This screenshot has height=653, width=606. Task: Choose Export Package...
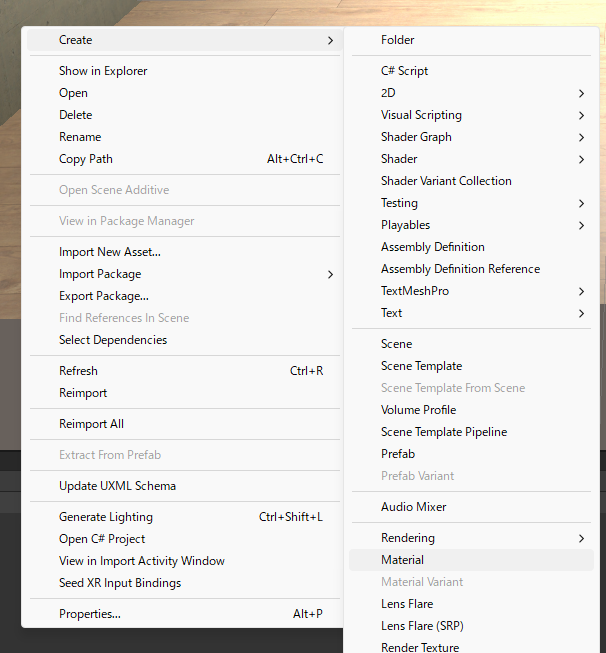point(185,296)
